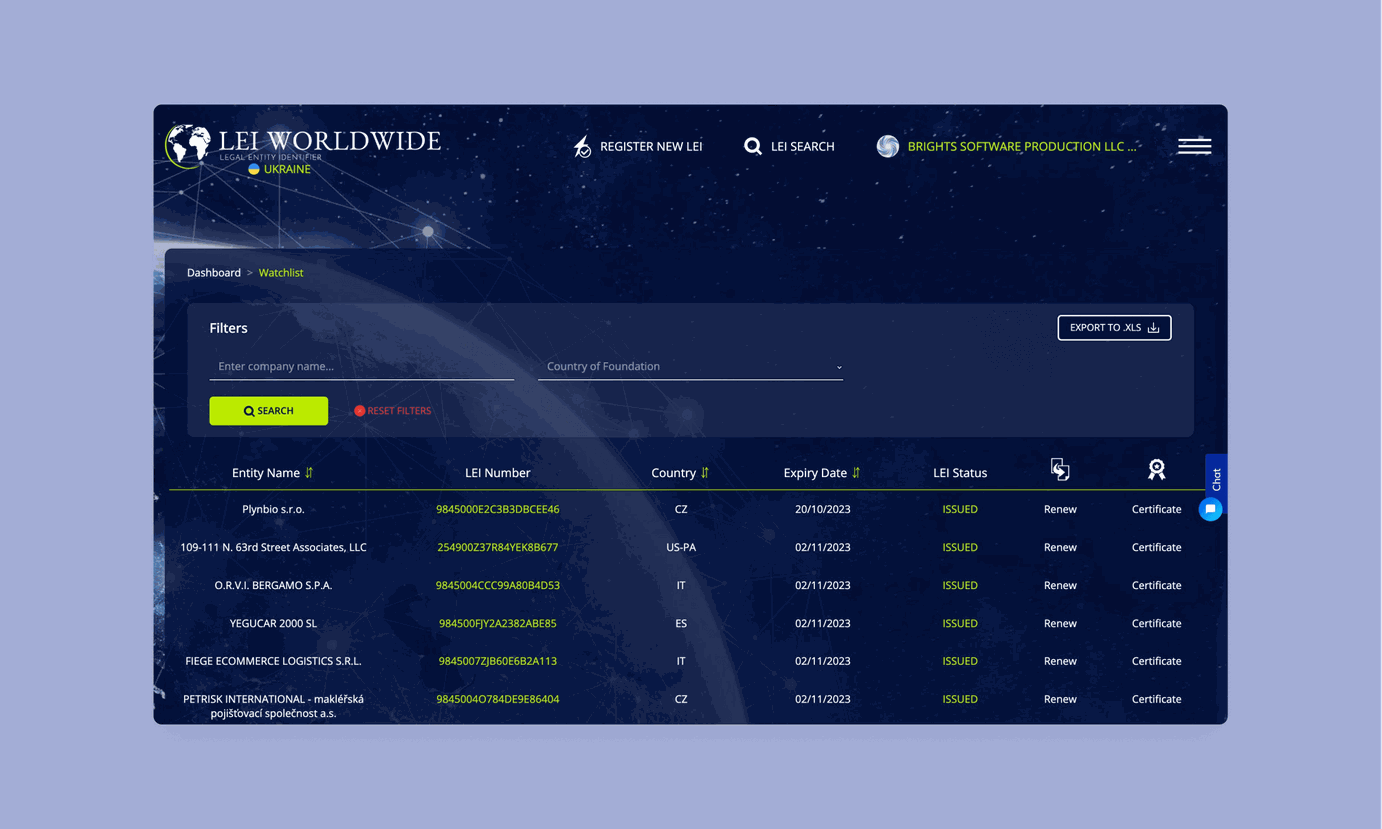Click the LEI Worldwide globe logo
Image resolution: width=1382 pixels, height=829 pixels.
tap(188, 146)
